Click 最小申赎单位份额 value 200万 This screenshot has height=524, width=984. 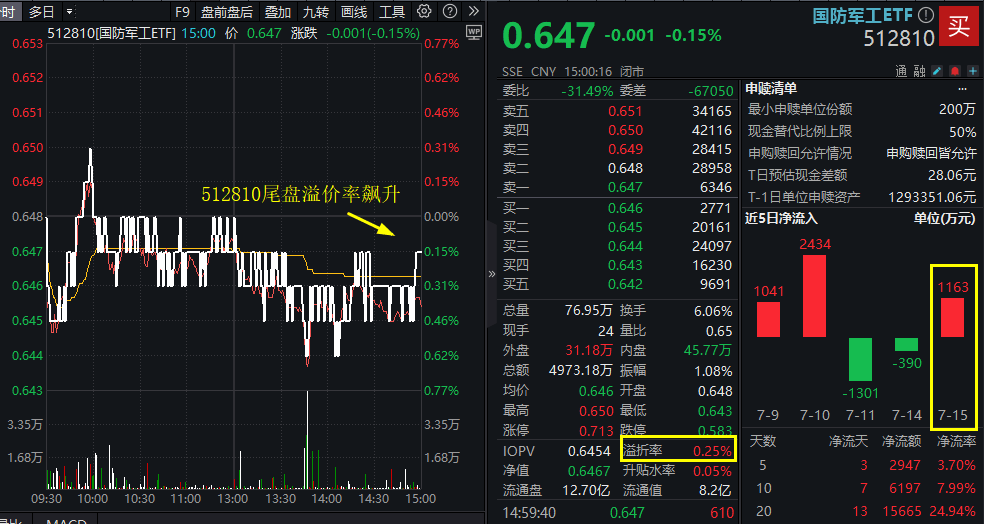[x=957, y=109]
